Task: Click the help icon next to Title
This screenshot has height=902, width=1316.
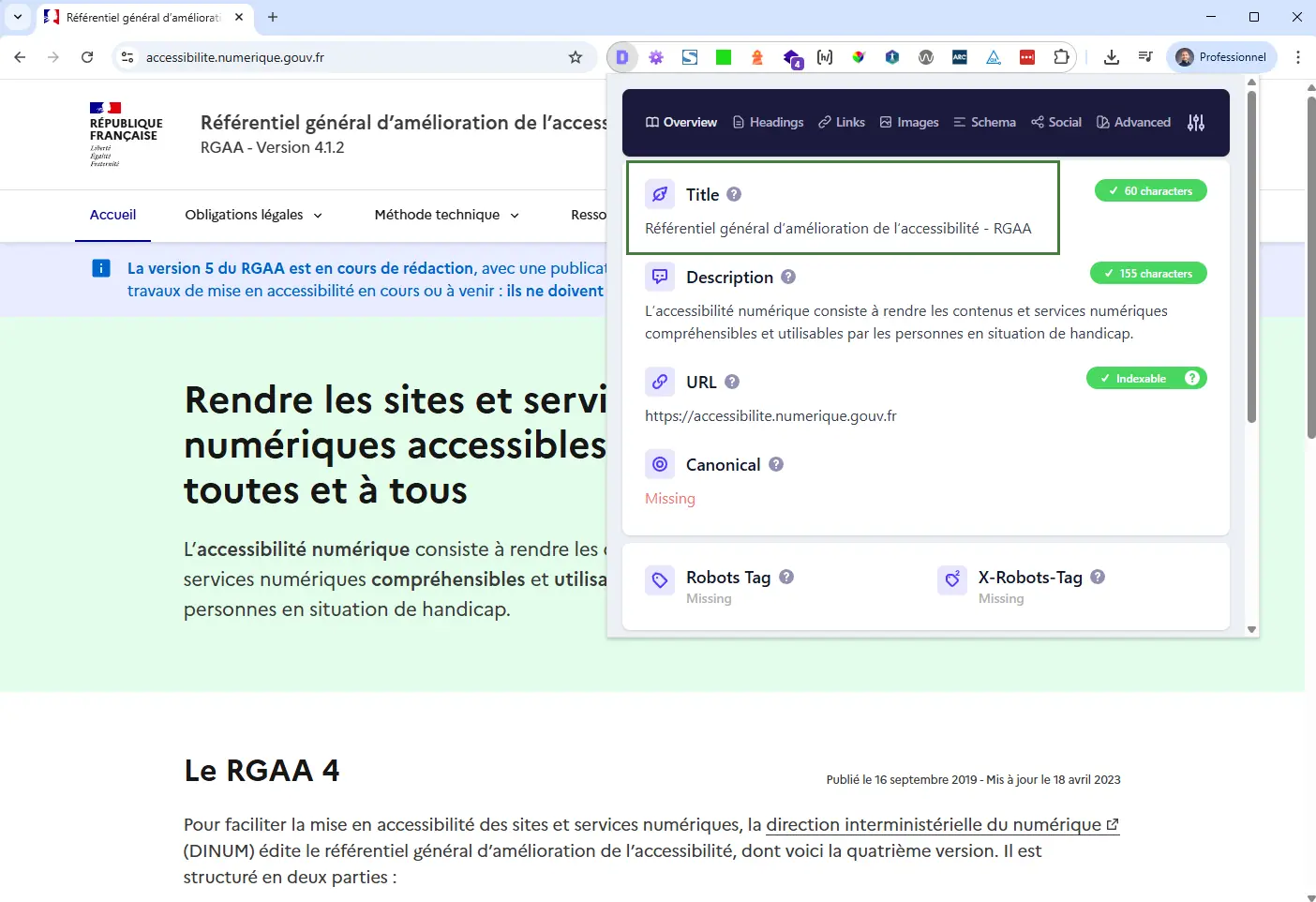Action: click(x=734, y=194)
